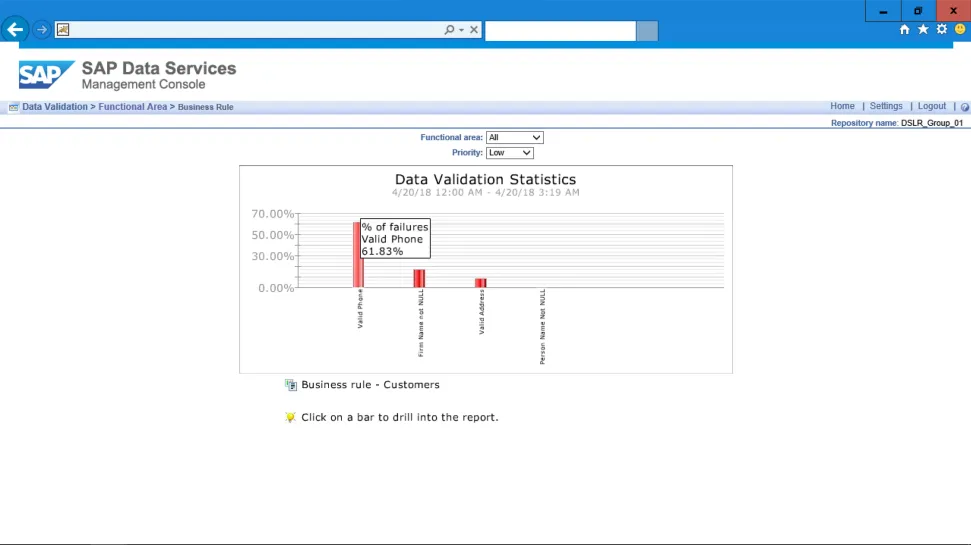The height and width of the screenshot is (545, 971).
Task: Click the address bar search magnifier icon
Action: tap(449, 30)
